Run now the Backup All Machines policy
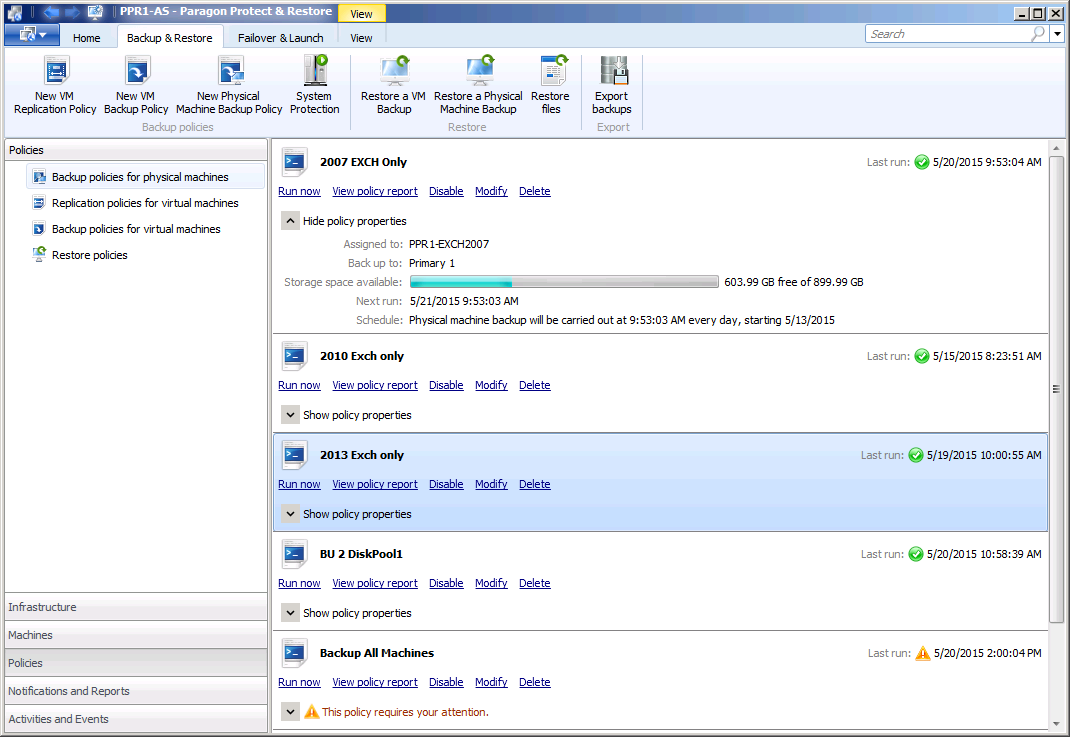This screenshot has height=737, width=1070. pos(299,682)
